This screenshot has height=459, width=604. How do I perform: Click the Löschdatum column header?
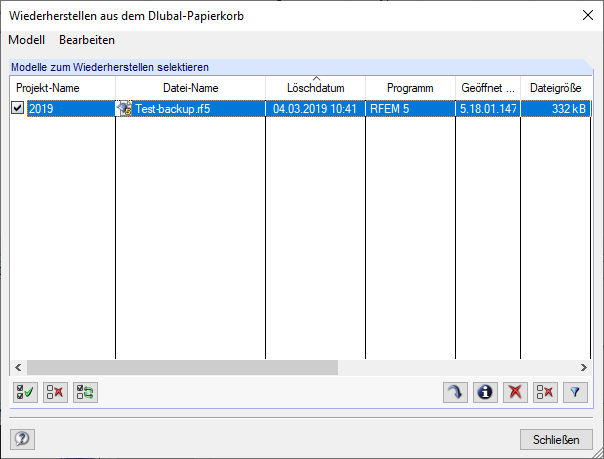coord(315,88)
